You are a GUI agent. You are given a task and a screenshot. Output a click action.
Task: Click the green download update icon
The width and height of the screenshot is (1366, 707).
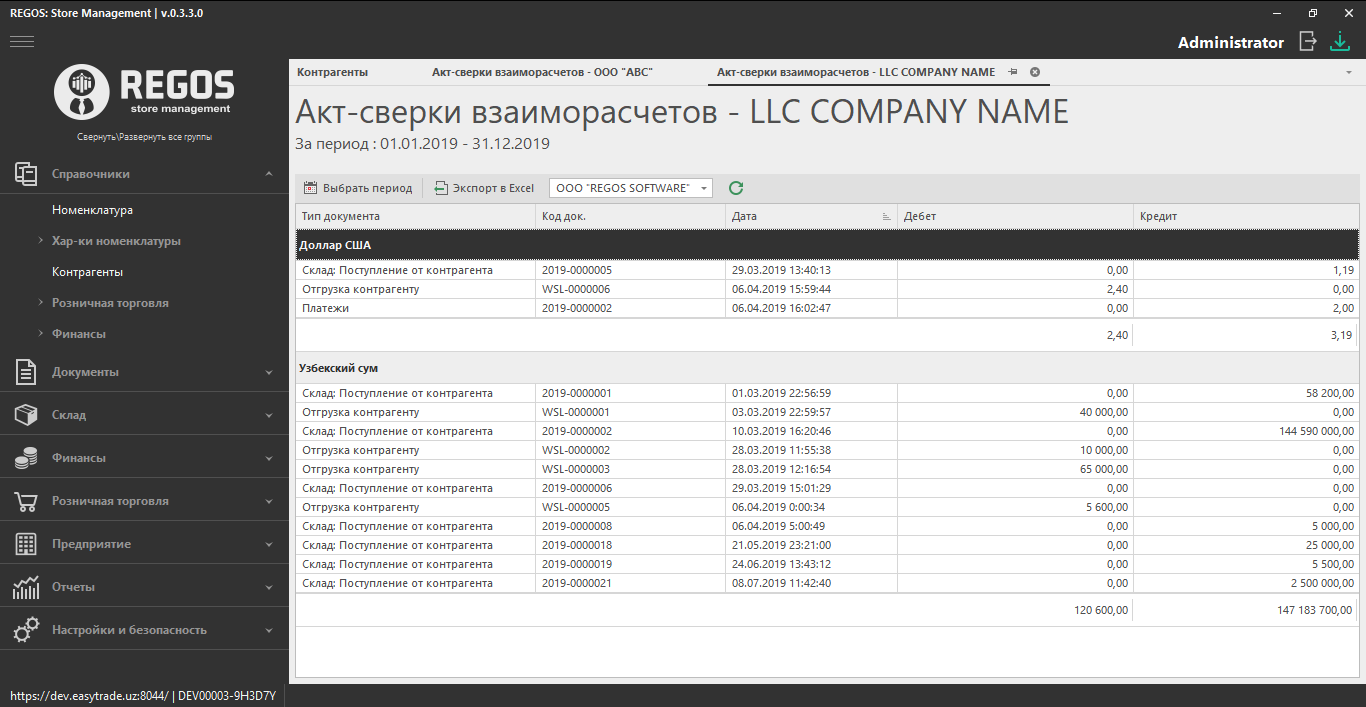[1339, 41]
